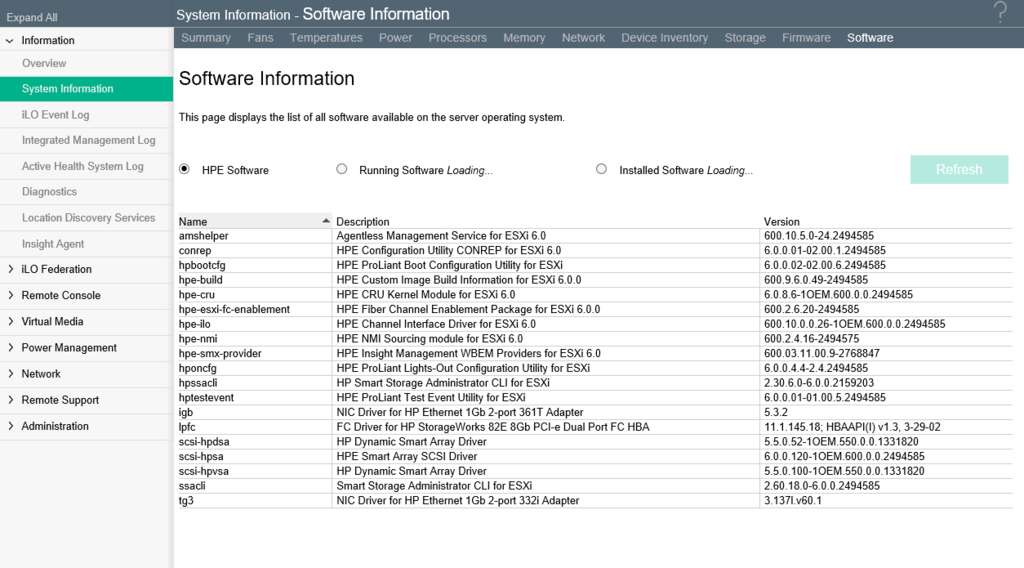The width and height of the screenshot is (1024, 568).
Task: Switch to the Firmware tab
Action: [806, 38]
